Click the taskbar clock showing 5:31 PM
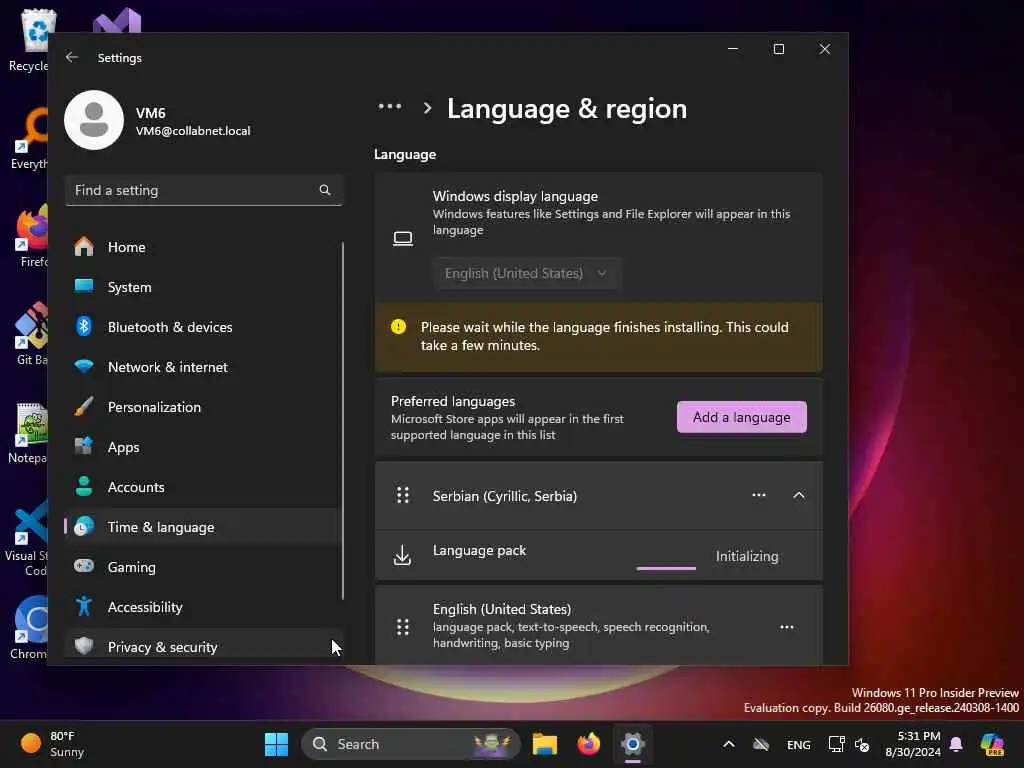The image size is (1024, 768). coord(912,744)
